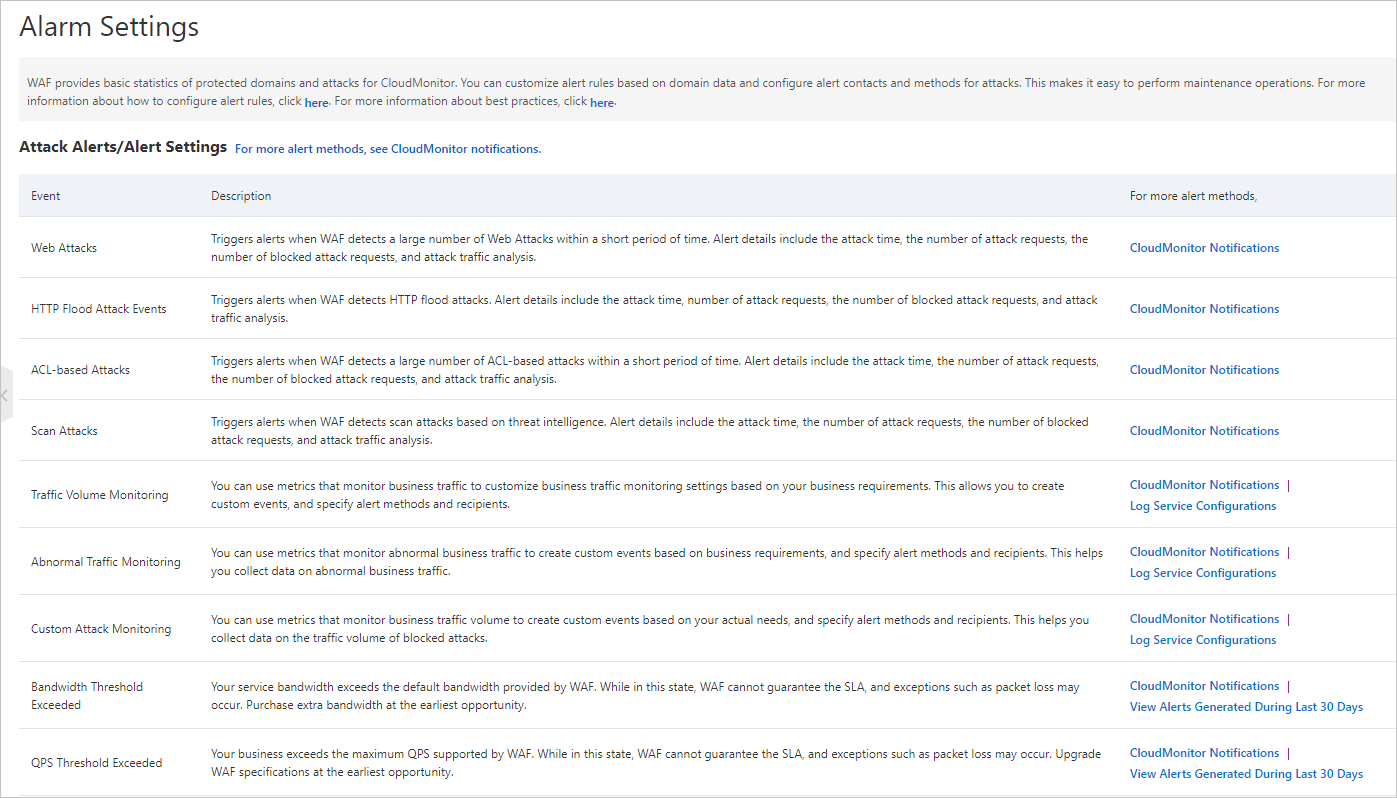Click the 'Description' column header
Image resolution: width=1397 pixels, height=798 pixels.
(241, 196)
